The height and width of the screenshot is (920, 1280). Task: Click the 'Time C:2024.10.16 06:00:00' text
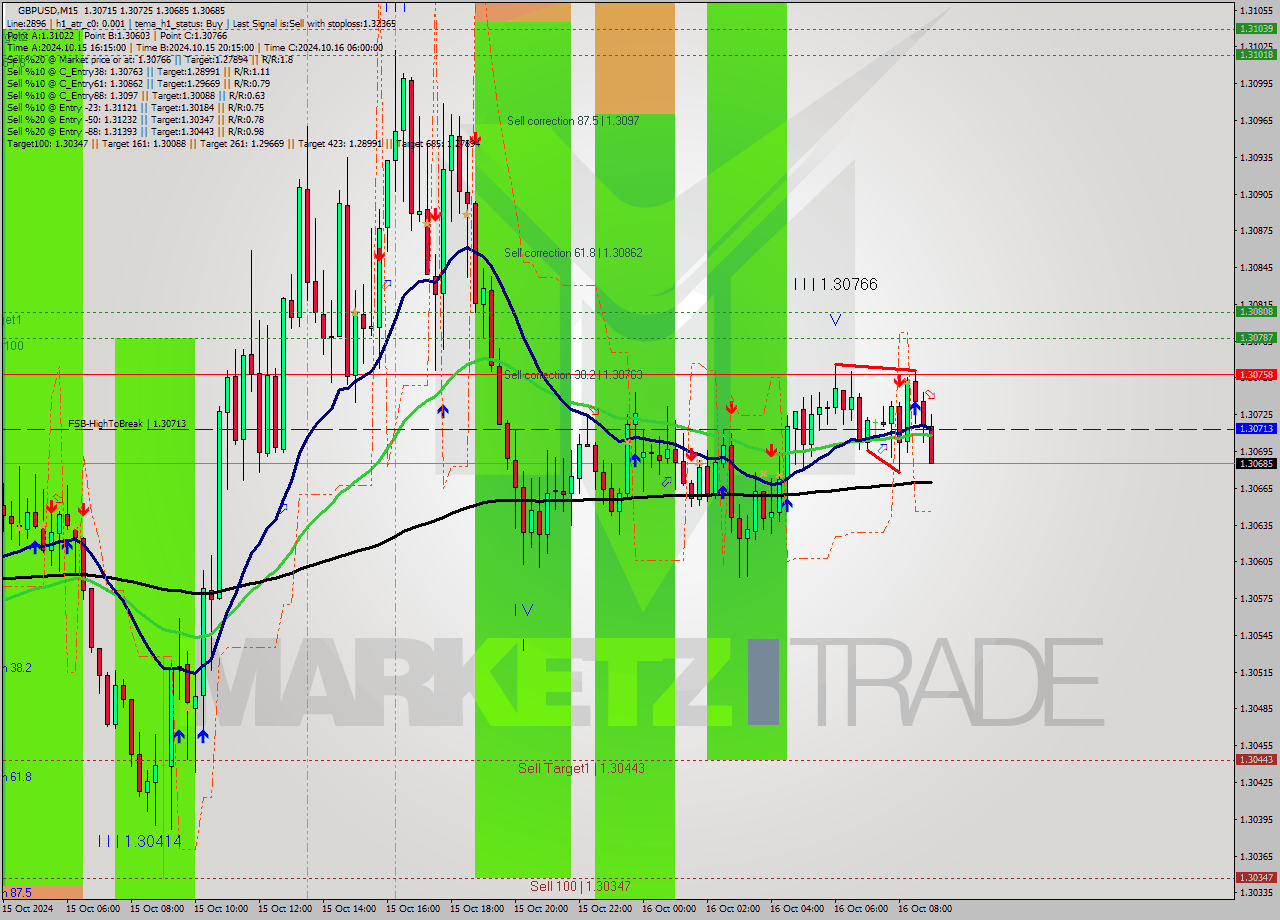(x=322, y=48)
